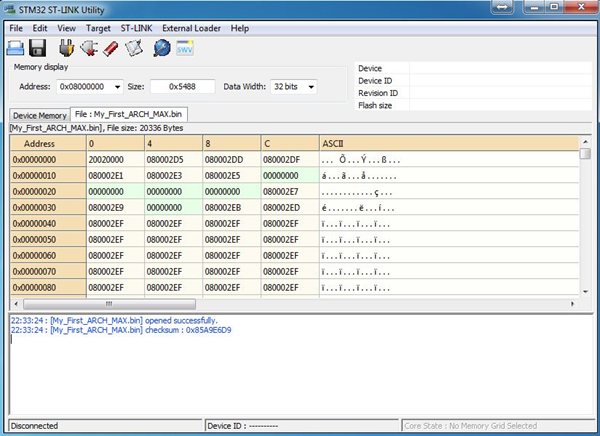
Task: Click address row 0x00000070
Action: [48, 272]
